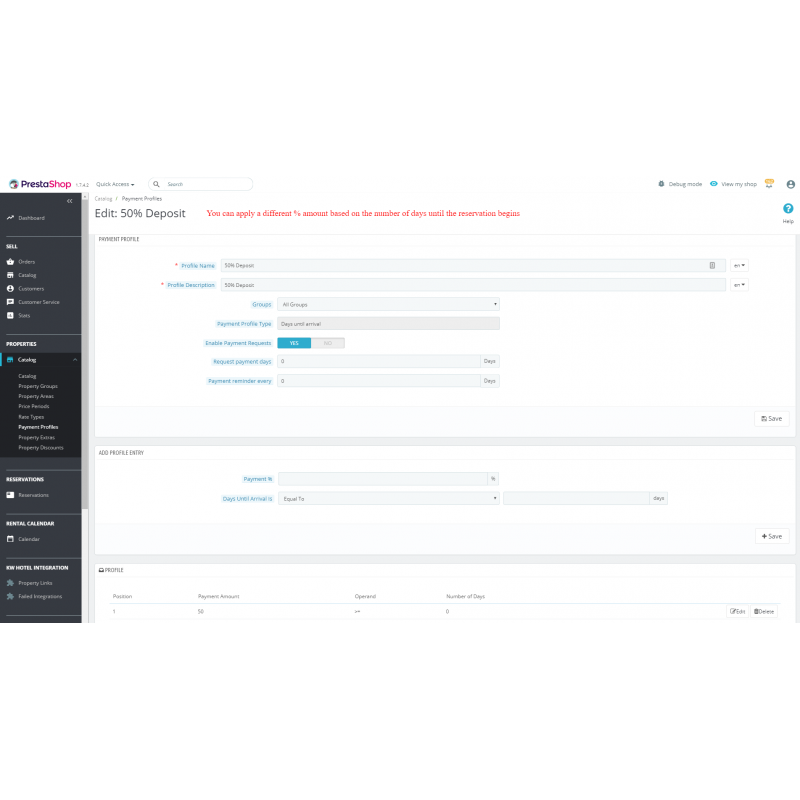Click the Payment reminder every field
This screenshot has width=800, height=800.
tap(379, 381)
